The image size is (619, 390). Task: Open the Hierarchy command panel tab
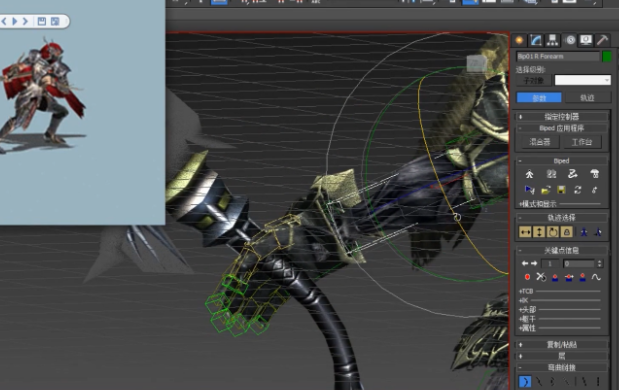click(552, 40)
